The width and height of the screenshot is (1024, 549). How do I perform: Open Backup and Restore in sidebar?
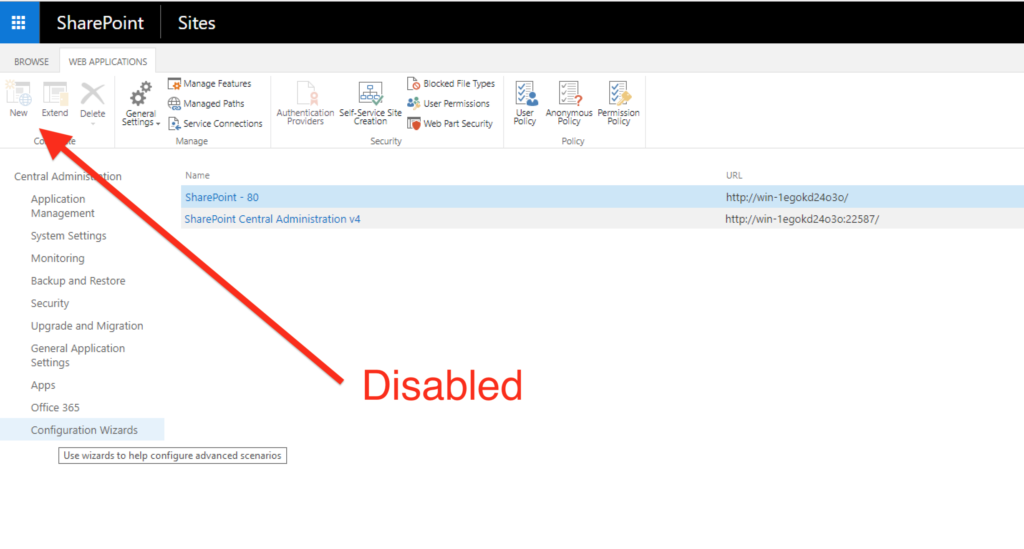click(78, 281)
